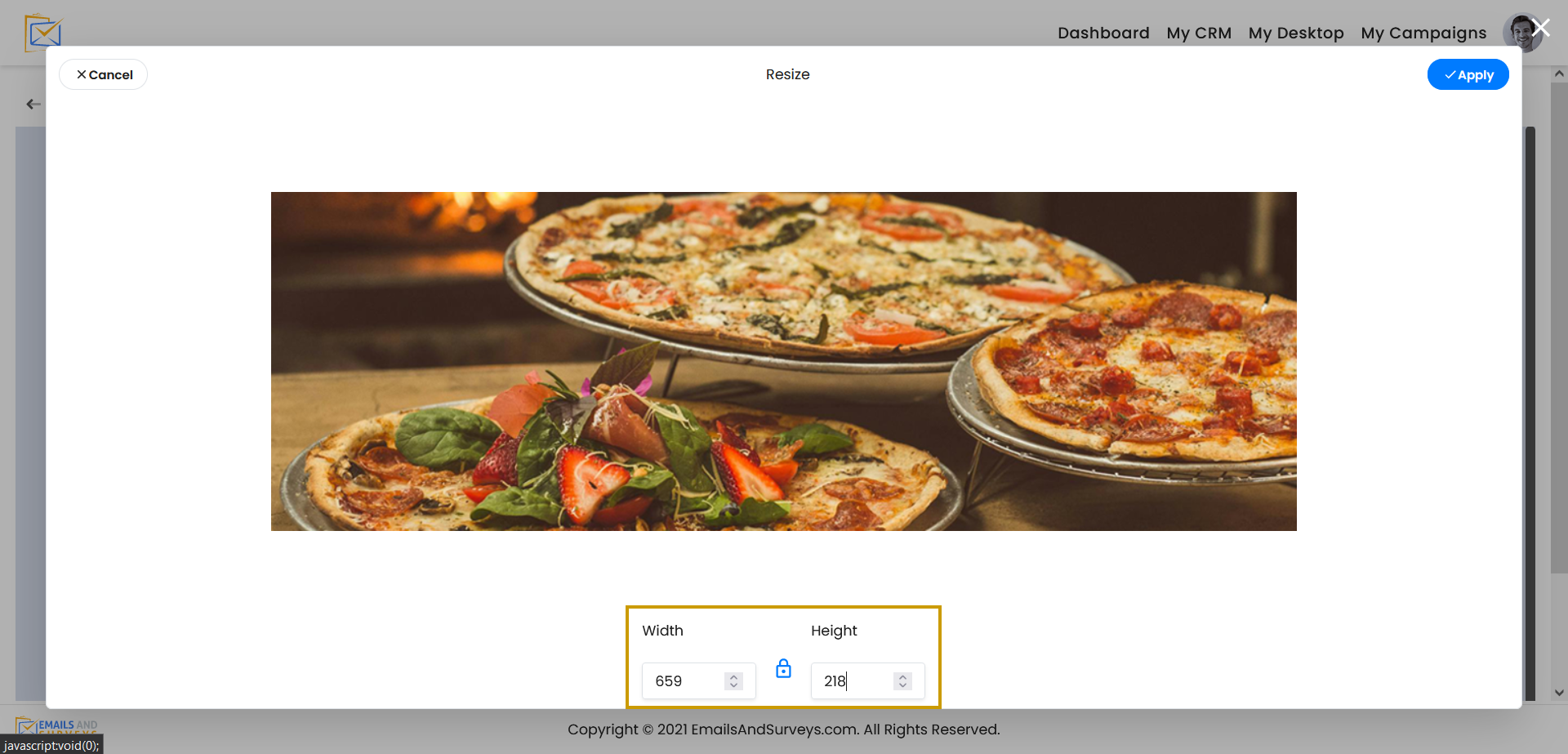Toggle the aspect ratio lock
This screenshot has height=754, width=1568.
pos(783,668)
